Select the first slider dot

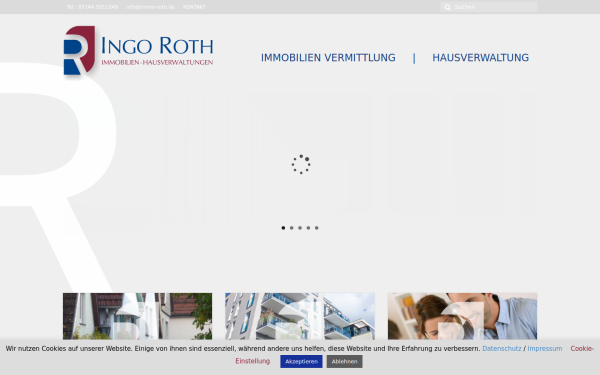(x=283, y=228)
